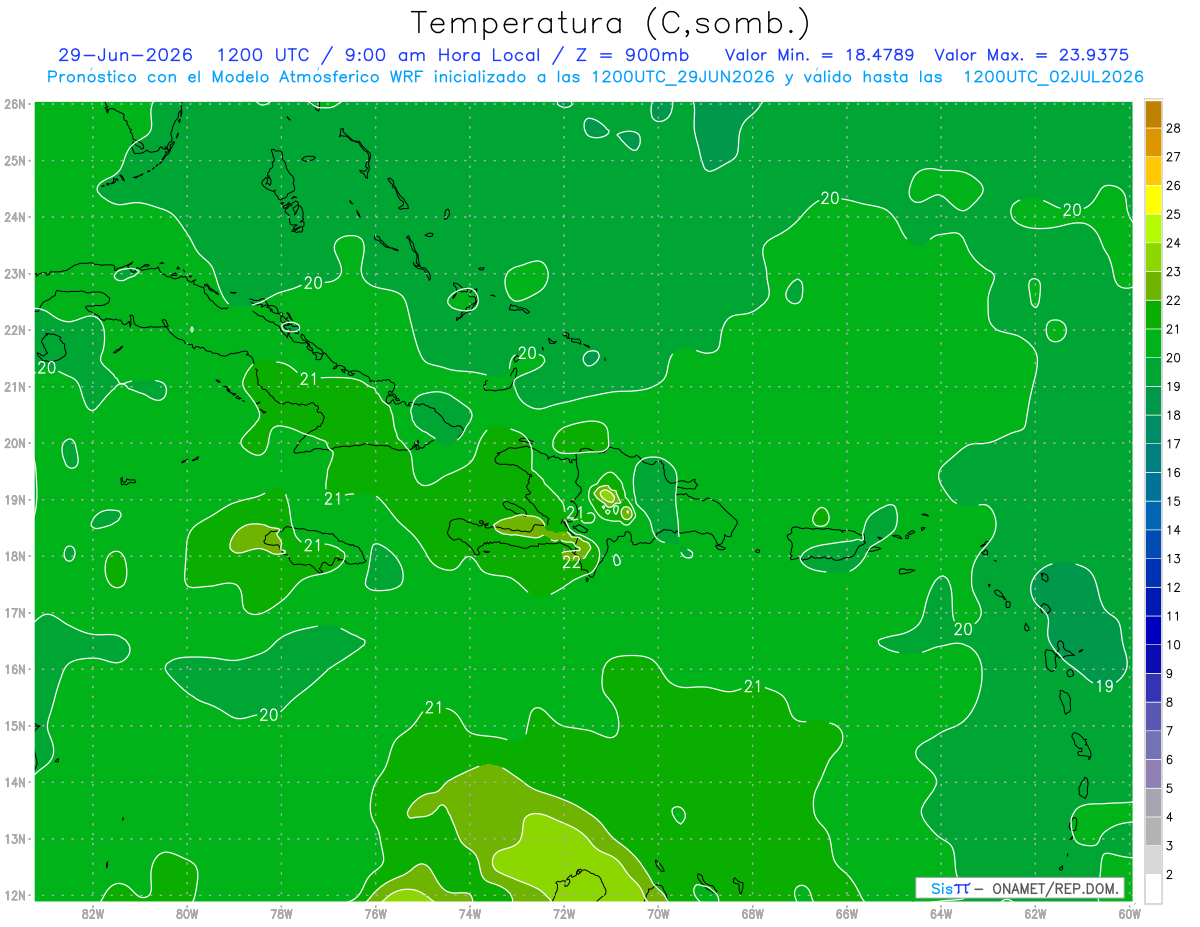The height and width of the screenshot is (927, 1200).
Task: Click legend value "22" on color scale
Action: point(1173,300)
